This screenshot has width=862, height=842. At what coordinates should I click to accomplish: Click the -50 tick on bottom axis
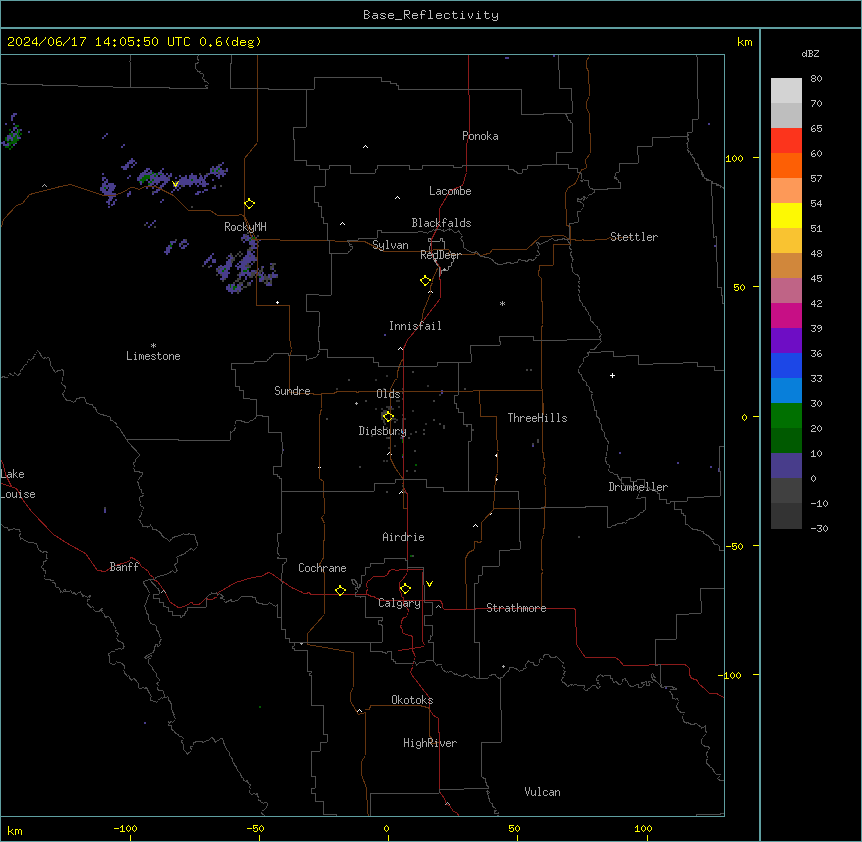point(255,828)
